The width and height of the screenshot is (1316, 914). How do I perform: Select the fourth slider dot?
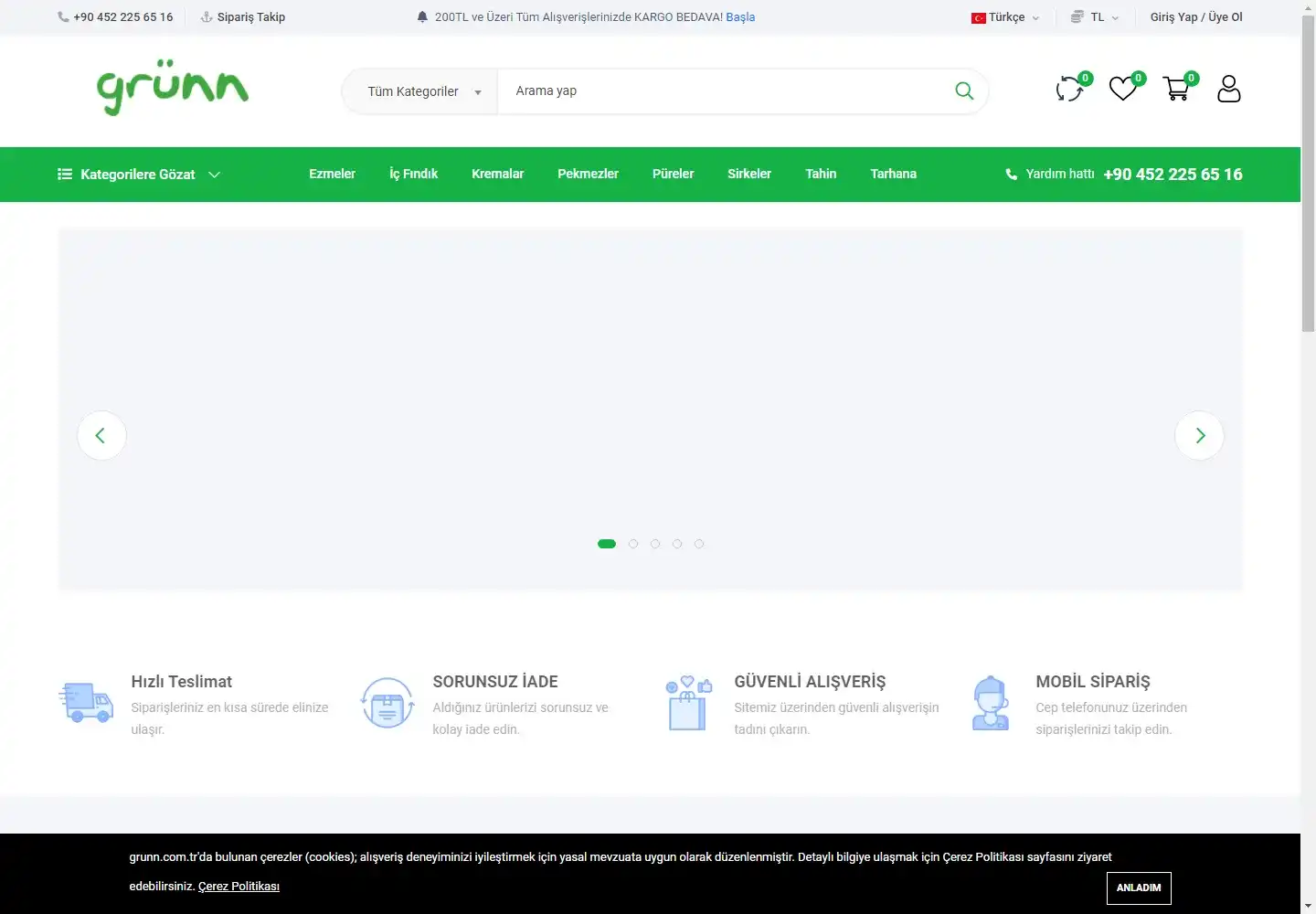tap(677, 544)
